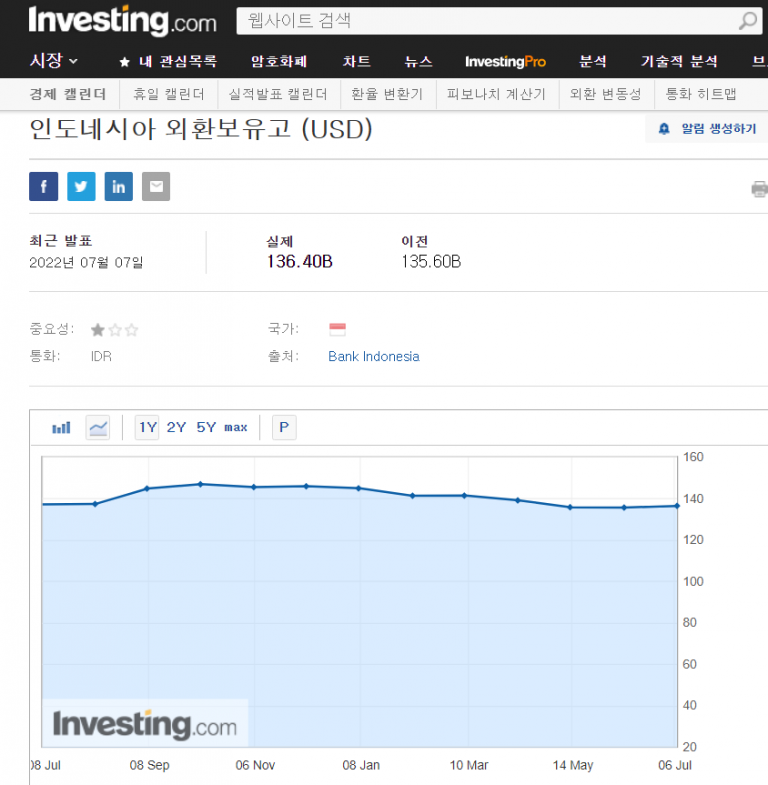Open the InvestingPro menu item
The height and width of the screenshot is (785, 768).
point(505,61)
